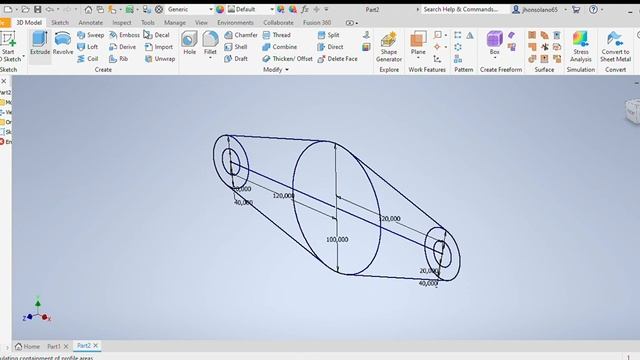Expand the Plane dropdown arrow

point(418,58)
